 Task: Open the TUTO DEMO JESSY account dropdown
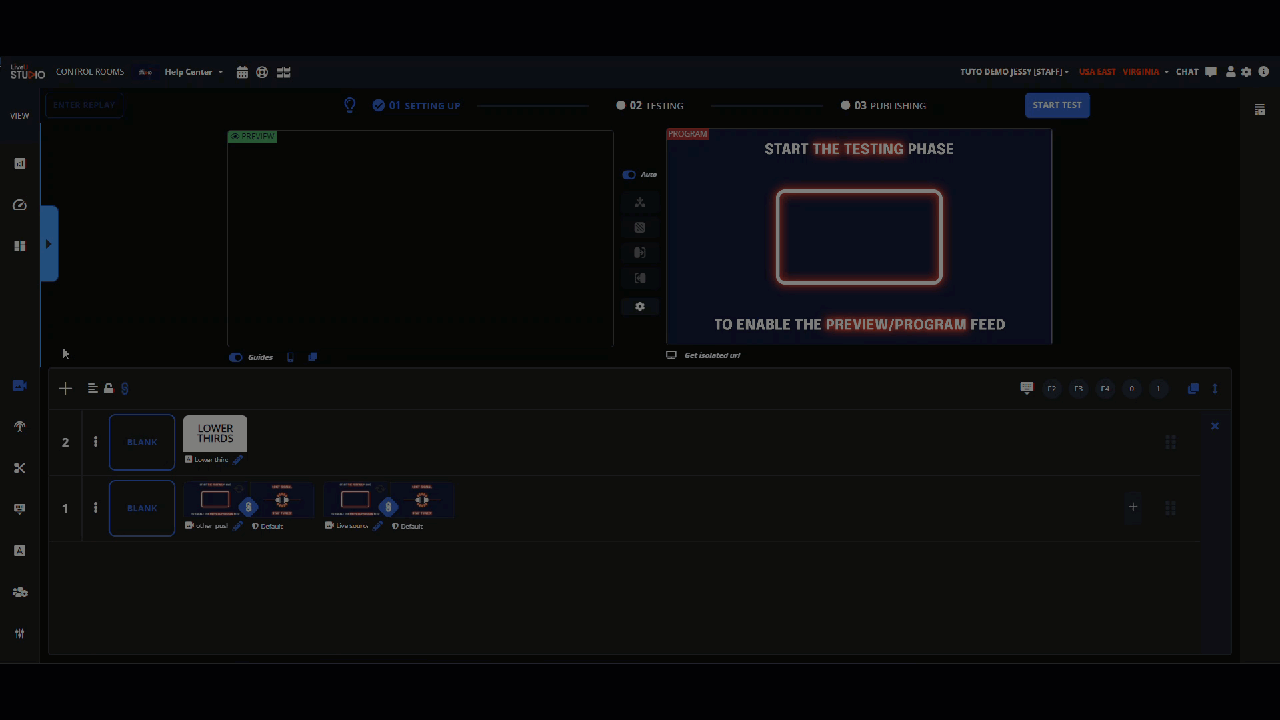point(1014,72)
